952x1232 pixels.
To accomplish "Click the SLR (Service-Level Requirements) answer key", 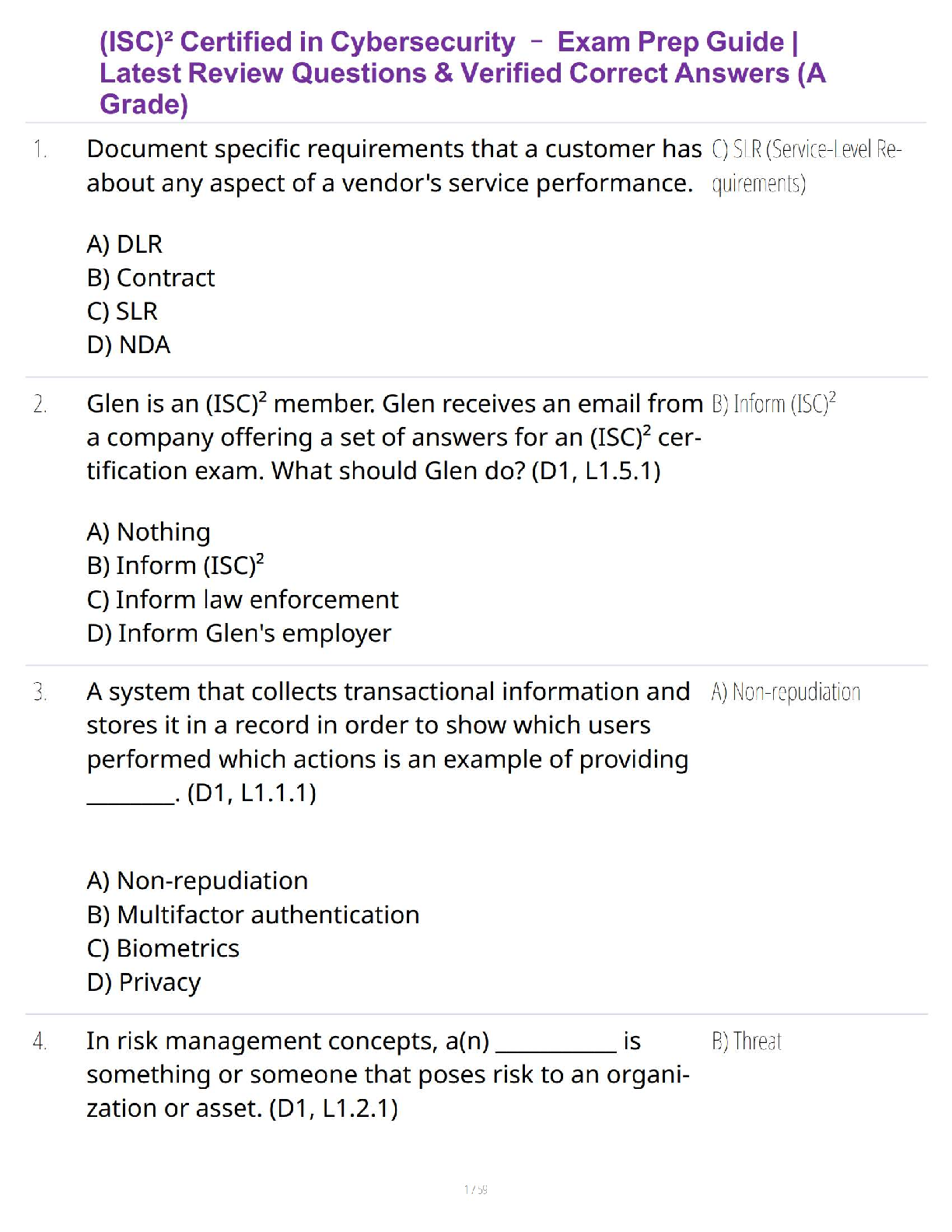I will coord(805,166).
